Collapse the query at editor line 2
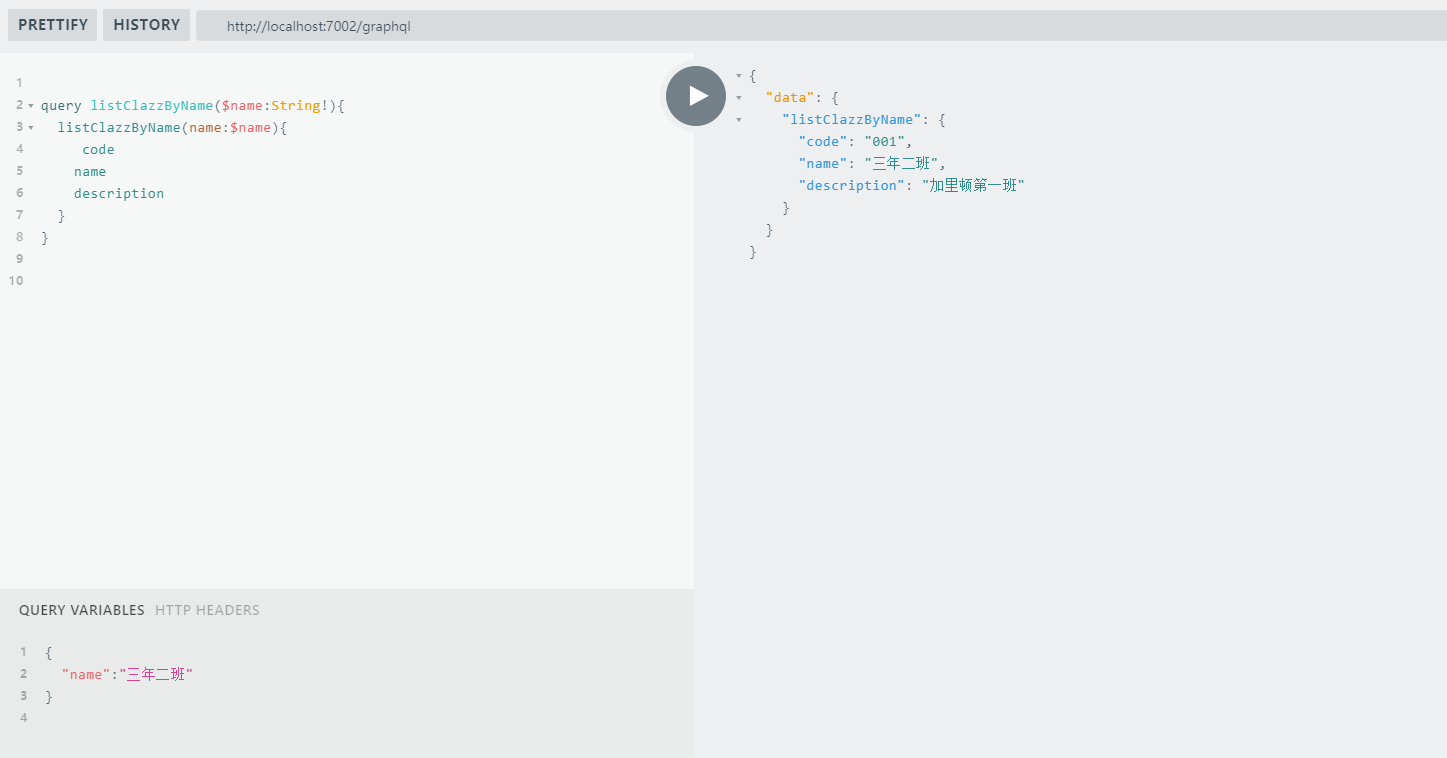 31,106
